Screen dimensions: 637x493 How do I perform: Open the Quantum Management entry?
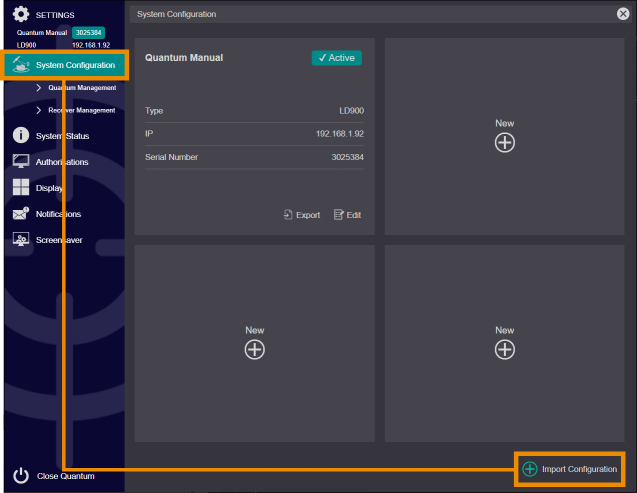pos(82,88)
